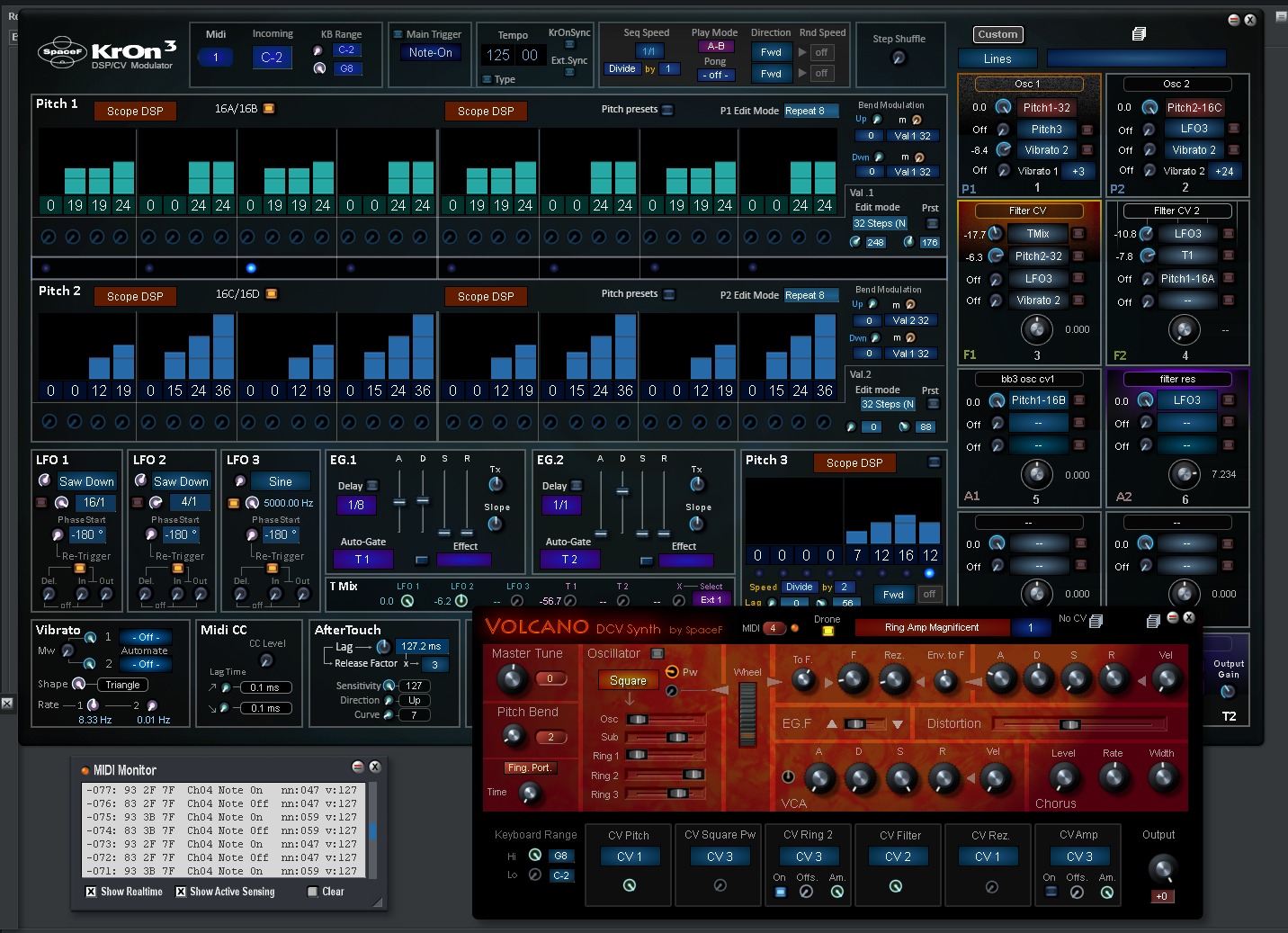Click the AfterTouch Direction Up value
Image resolution: width=1288 pixels, height=933 pixels.
(415, 700)
